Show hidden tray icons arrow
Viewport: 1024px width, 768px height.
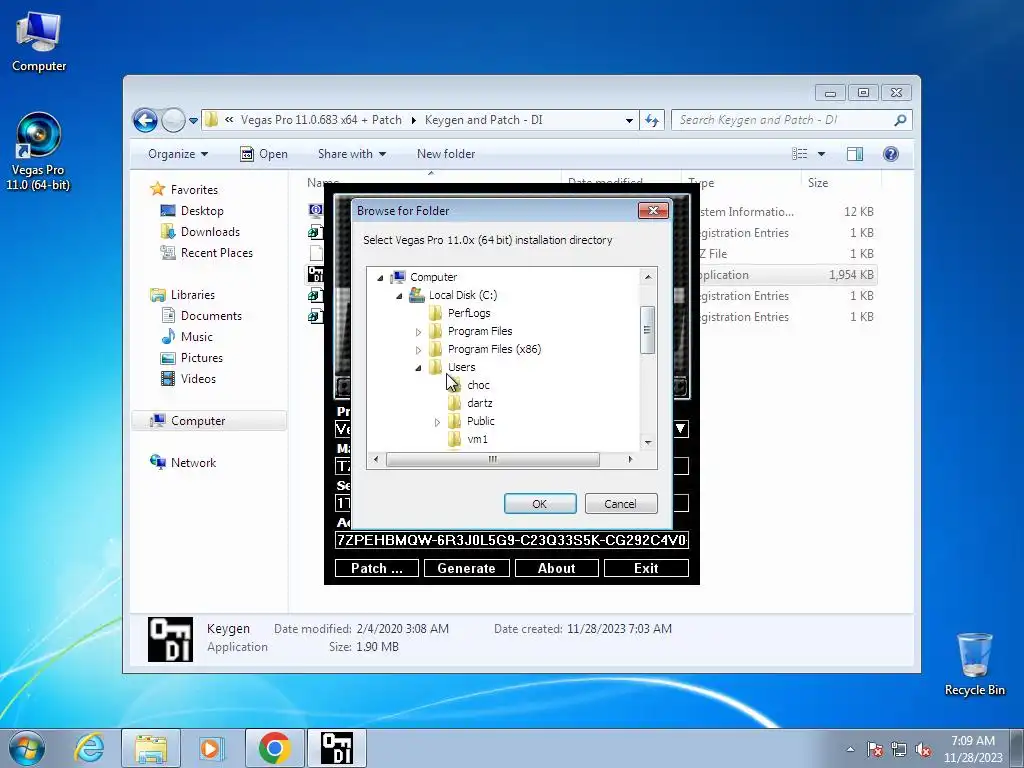(850, 749)
